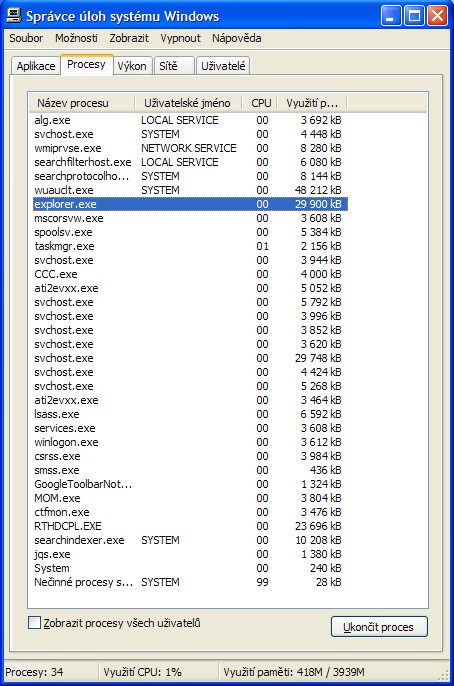Switch to the Výkon tab

click(x=132, y=66)
